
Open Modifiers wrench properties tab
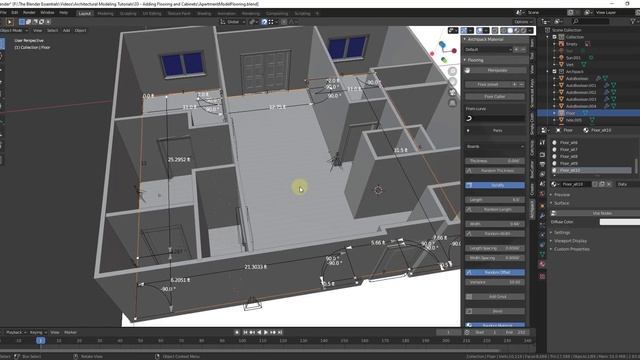point(542,216)
